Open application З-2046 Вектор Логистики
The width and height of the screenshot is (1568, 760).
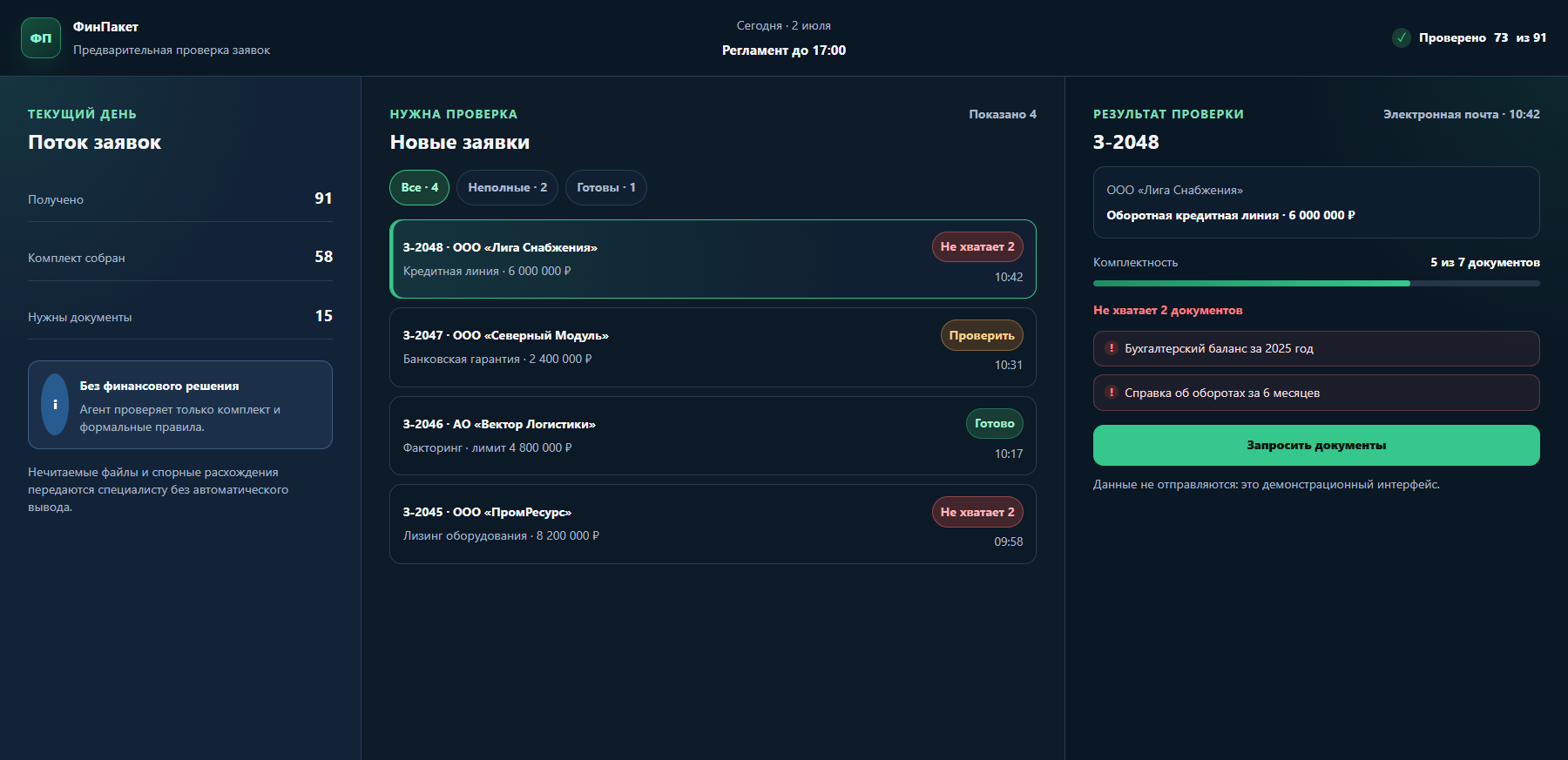[x=713, y=436]
